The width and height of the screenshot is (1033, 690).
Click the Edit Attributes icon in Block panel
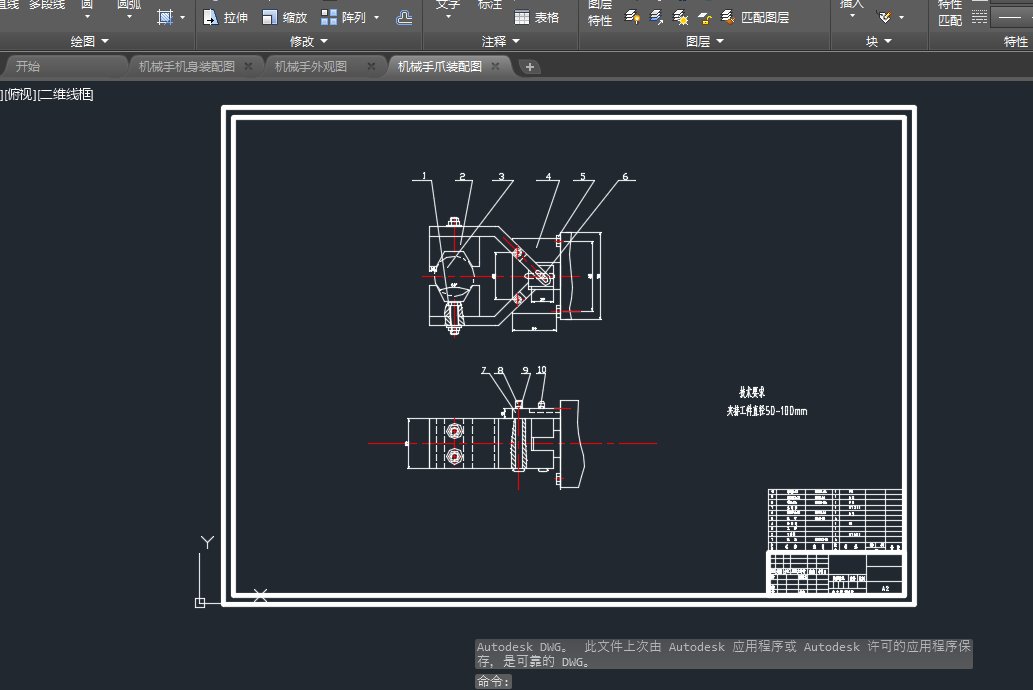[884, 17]
